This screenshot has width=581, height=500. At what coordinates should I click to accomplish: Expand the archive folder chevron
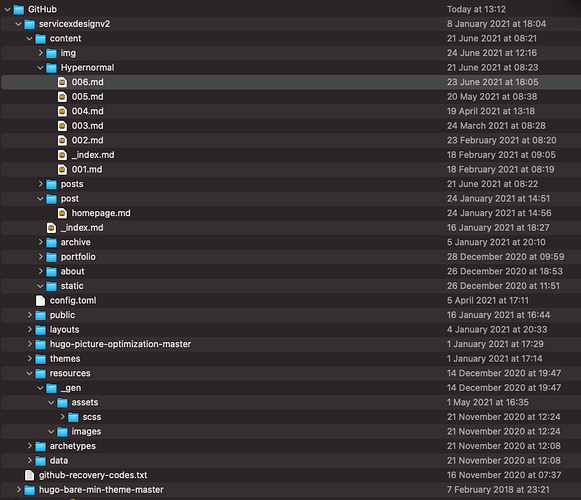point(40,242)
